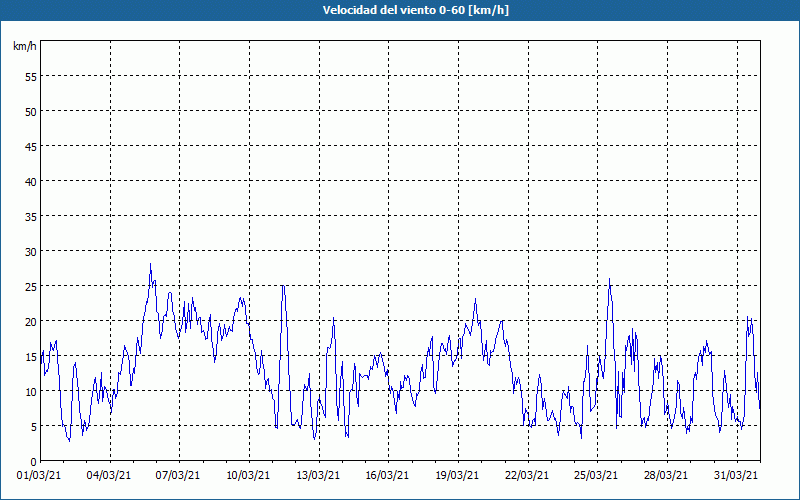Click the y-axis value '35'

[x=31, y=216]
